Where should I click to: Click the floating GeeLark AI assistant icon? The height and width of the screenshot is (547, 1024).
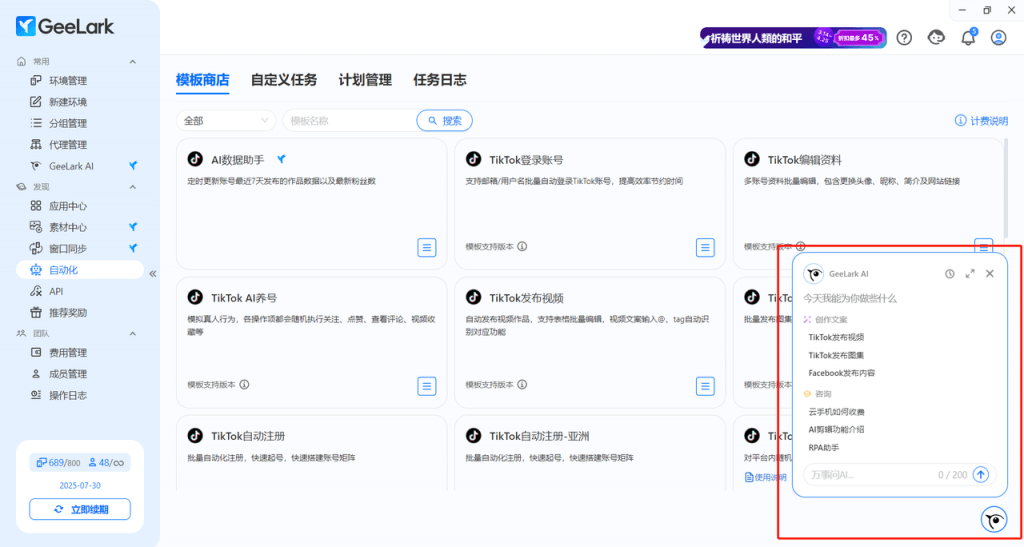[x=993, y=520]
